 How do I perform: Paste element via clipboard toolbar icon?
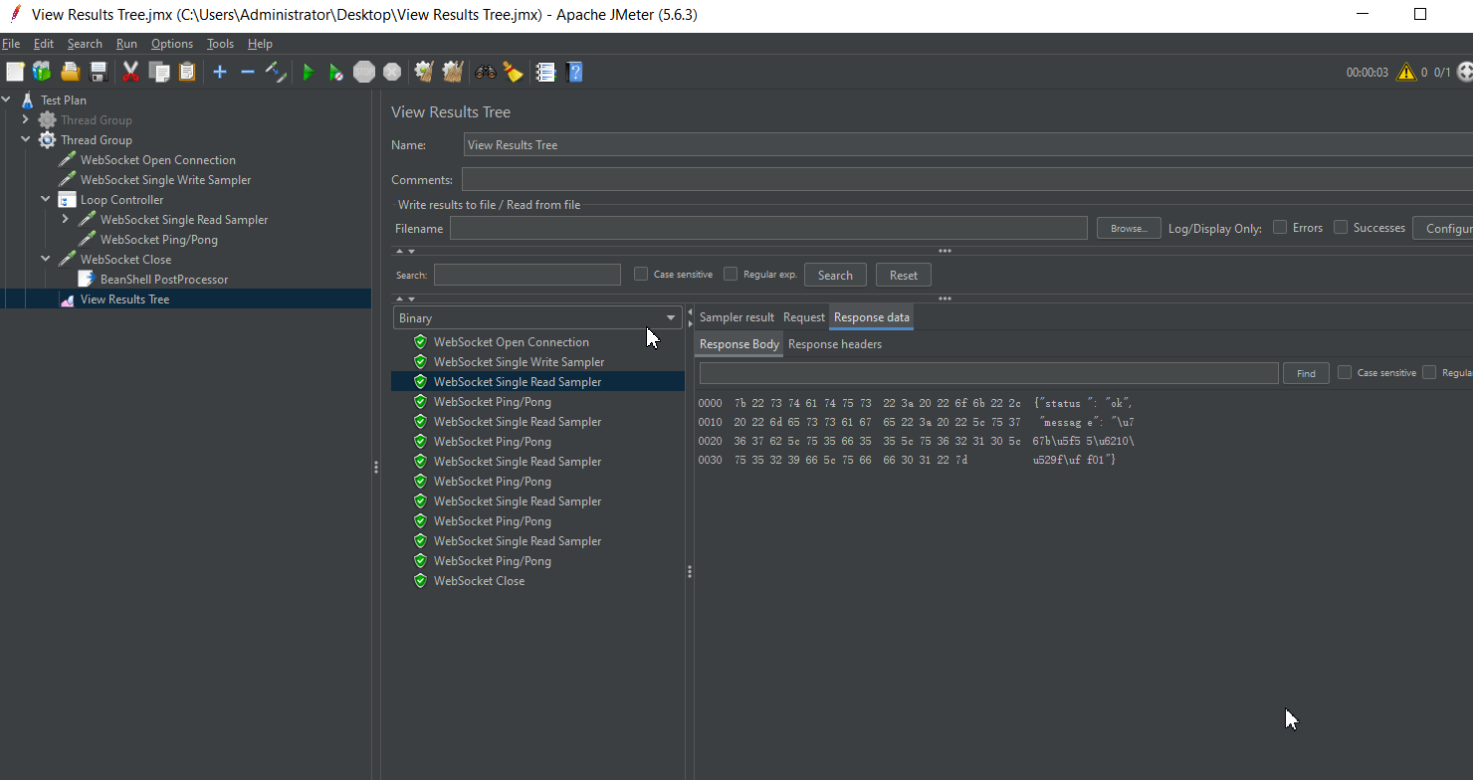[x=187, y=72]
